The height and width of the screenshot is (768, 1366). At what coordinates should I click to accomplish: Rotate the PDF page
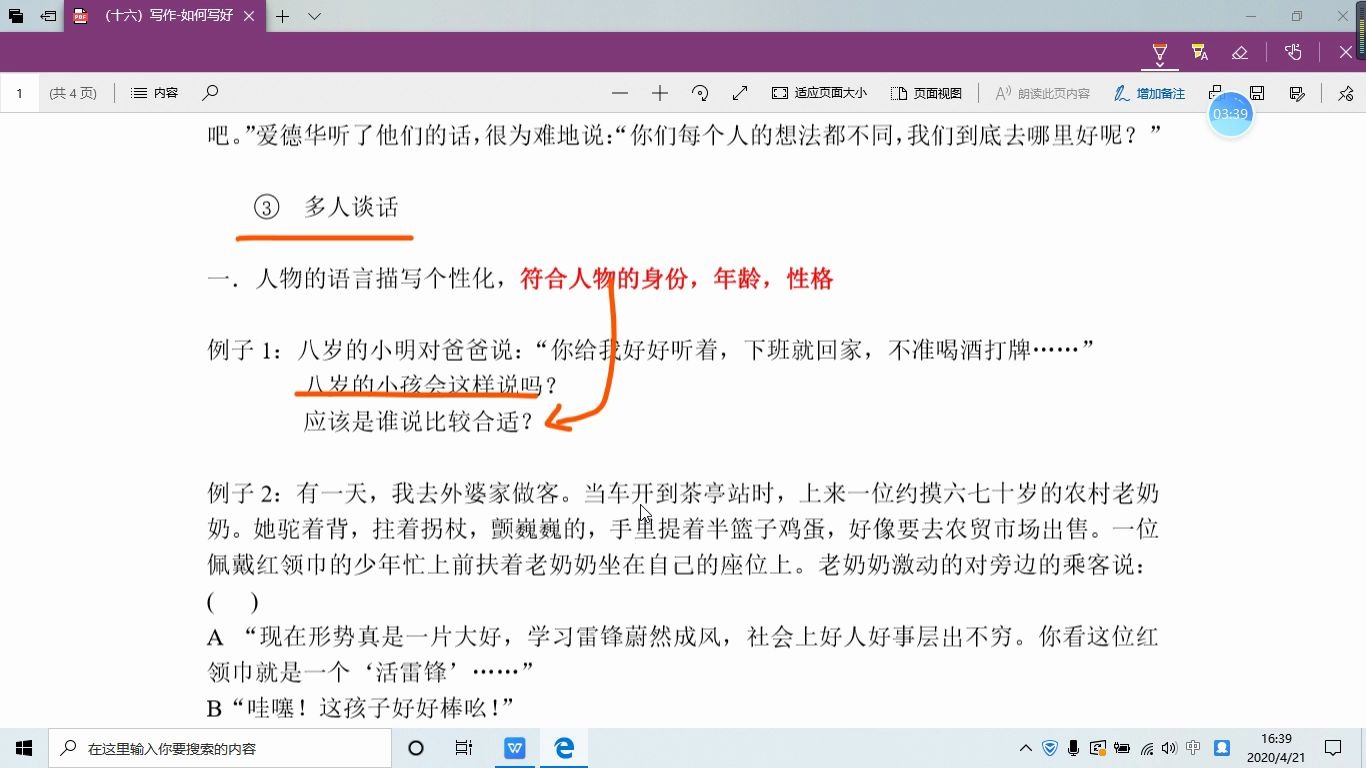(x=700, y=93)
